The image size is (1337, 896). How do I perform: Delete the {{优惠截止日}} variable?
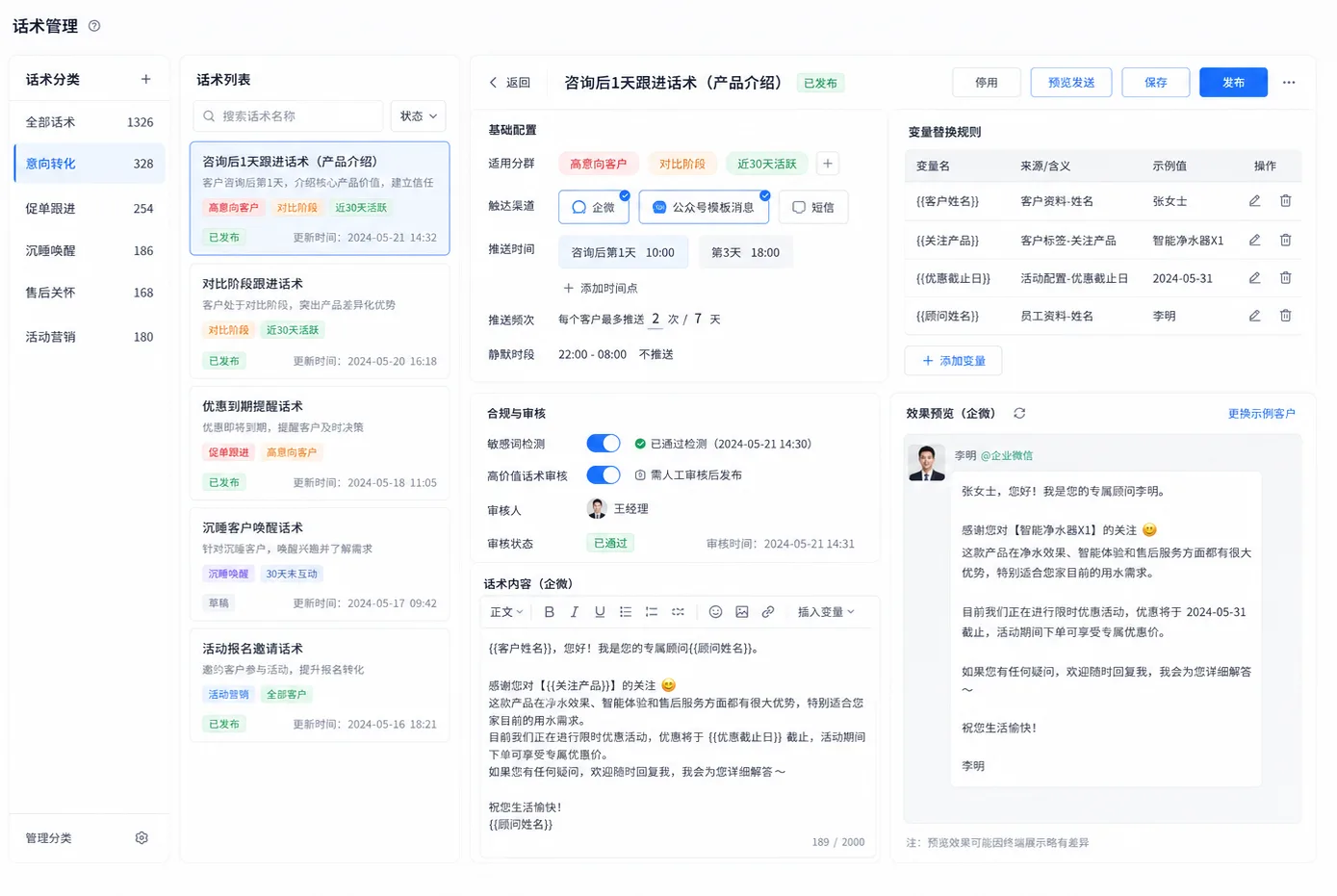(1285, 278)
